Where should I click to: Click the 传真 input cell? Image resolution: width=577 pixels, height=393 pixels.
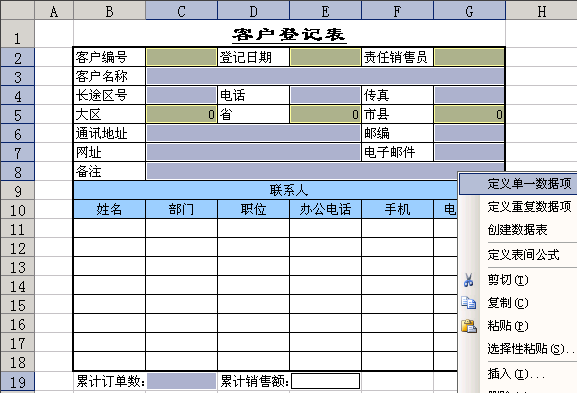[469, 95]
